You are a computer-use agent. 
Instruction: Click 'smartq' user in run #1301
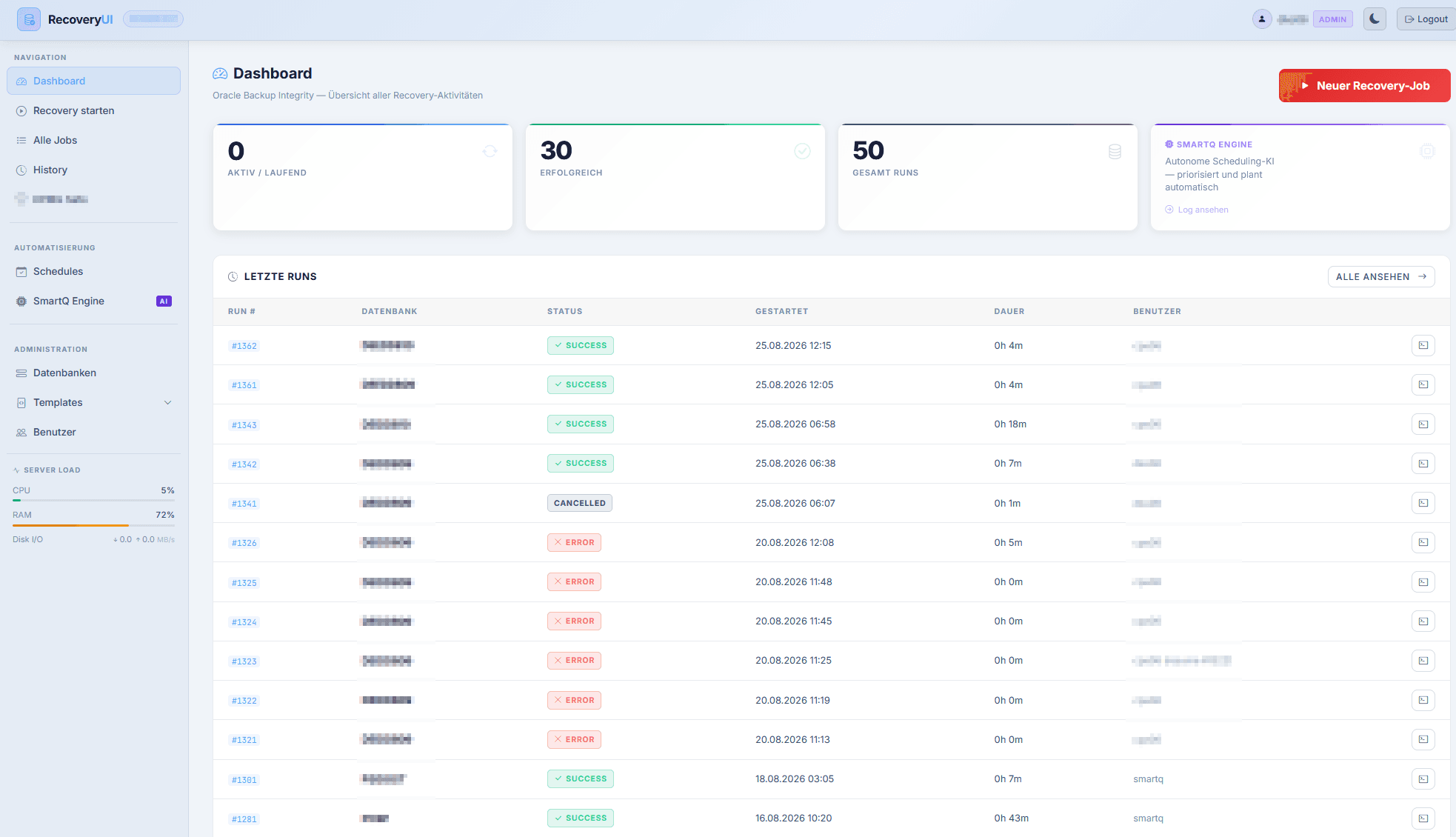(x=1148, y=779)
